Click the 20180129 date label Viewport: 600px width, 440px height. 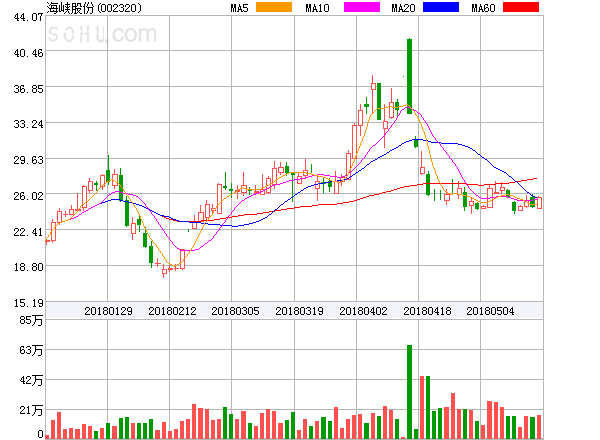pos(108,311)
